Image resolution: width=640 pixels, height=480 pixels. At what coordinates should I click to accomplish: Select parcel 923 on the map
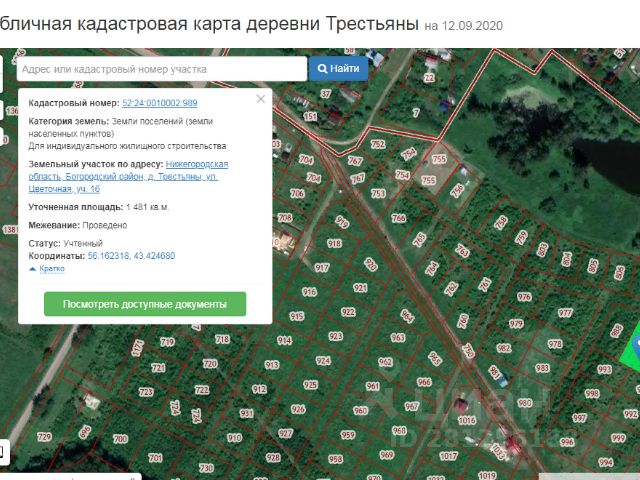point(336,336)
